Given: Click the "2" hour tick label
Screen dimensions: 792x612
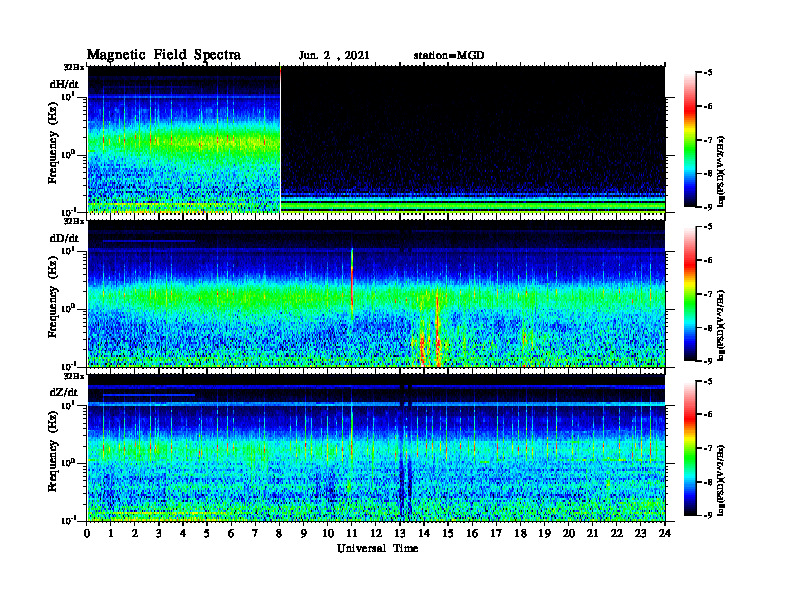Looking at the screenshot, I should [x=135, y=534].
